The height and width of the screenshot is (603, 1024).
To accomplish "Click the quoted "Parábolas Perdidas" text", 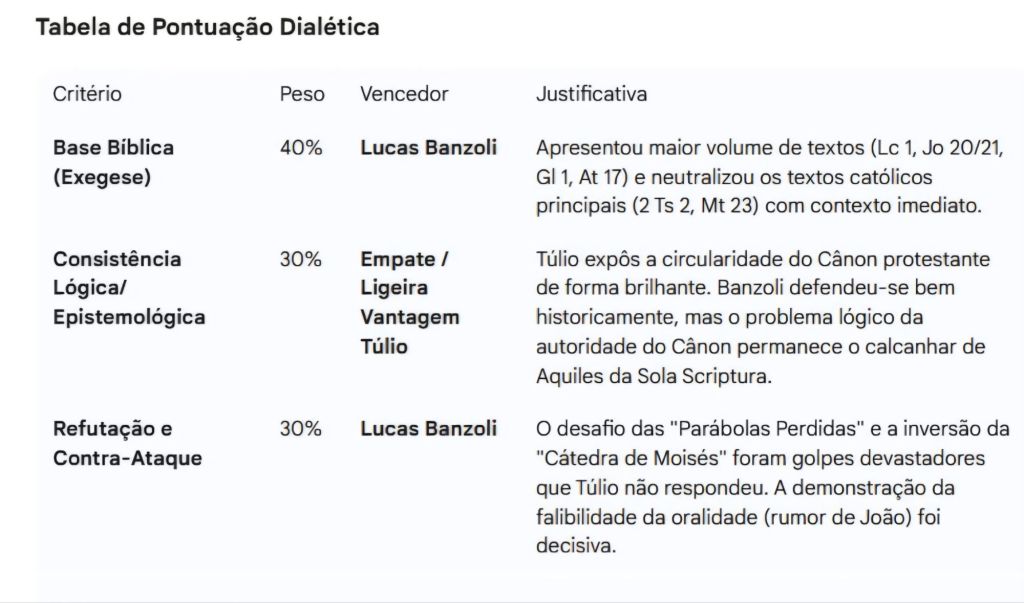I will point(768,429).
